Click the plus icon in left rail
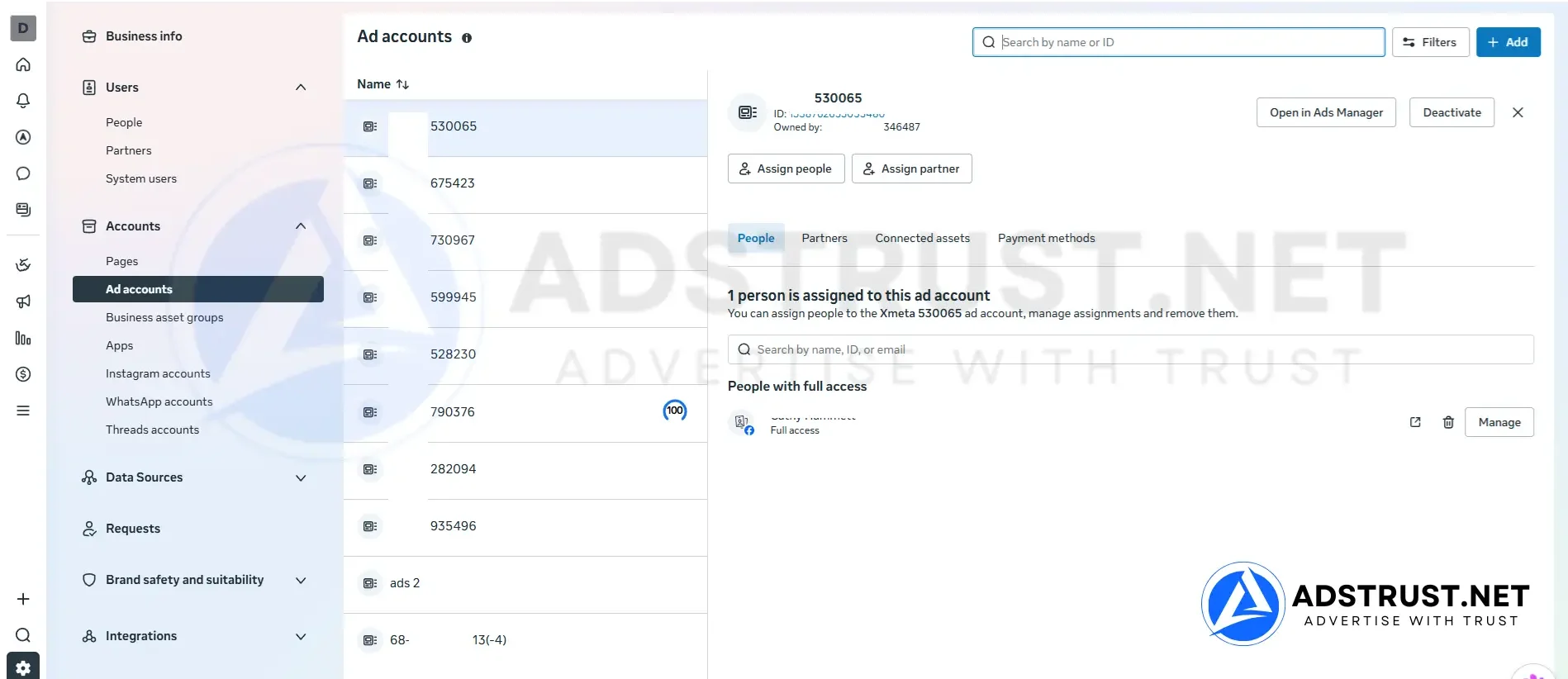1568x679 pixels. [23, 599]
